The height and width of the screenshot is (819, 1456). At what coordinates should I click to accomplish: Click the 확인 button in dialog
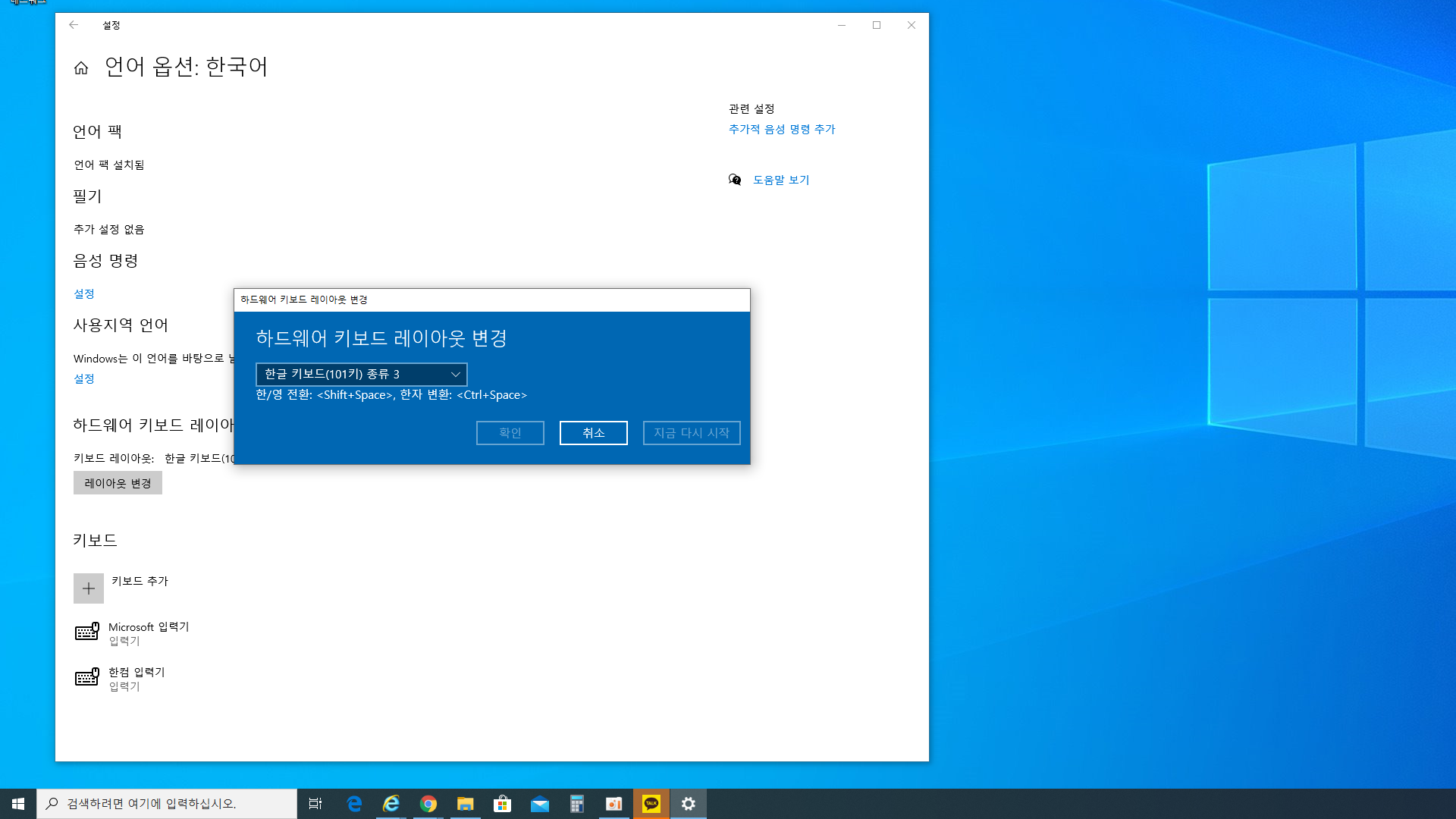510,433
